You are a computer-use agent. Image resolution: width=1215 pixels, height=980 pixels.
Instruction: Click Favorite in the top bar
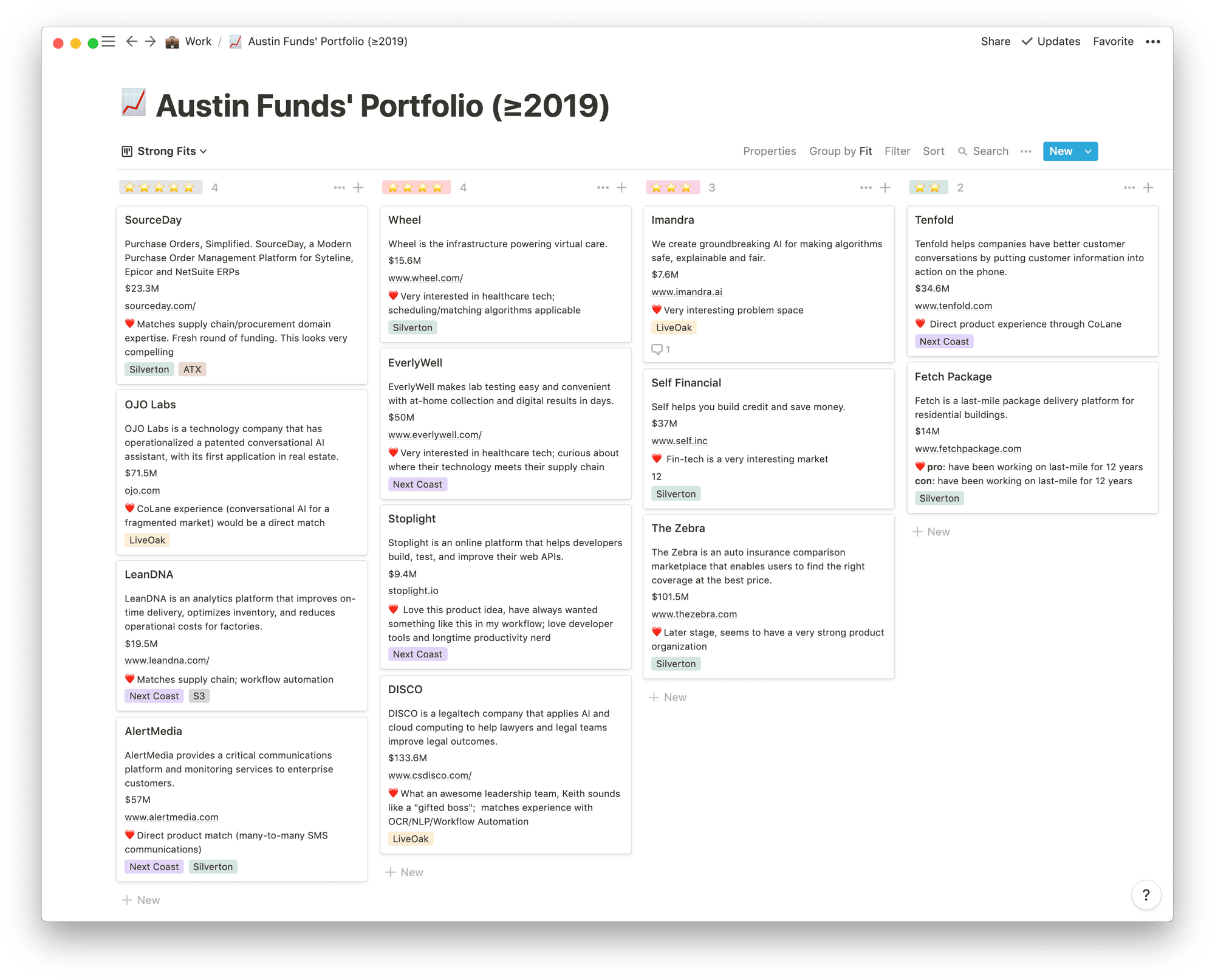click(x=1113, y=41)
